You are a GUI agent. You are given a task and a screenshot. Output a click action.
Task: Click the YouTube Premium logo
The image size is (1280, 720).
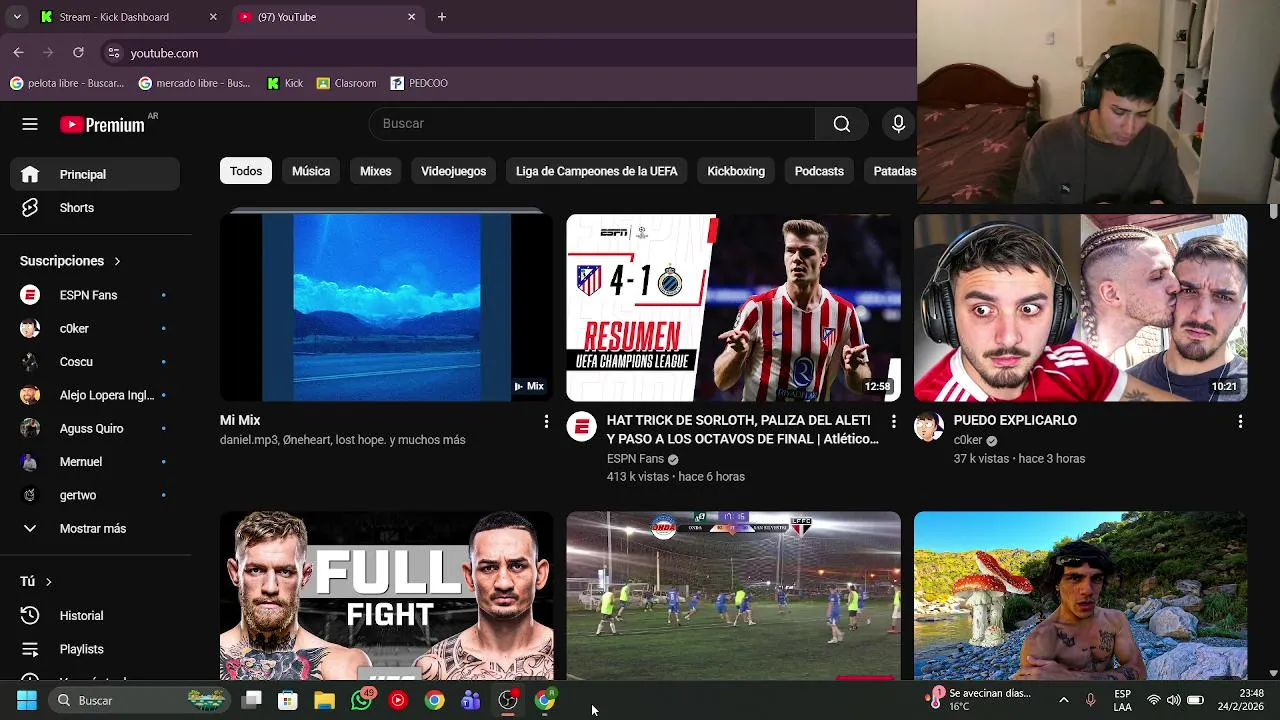102,124
